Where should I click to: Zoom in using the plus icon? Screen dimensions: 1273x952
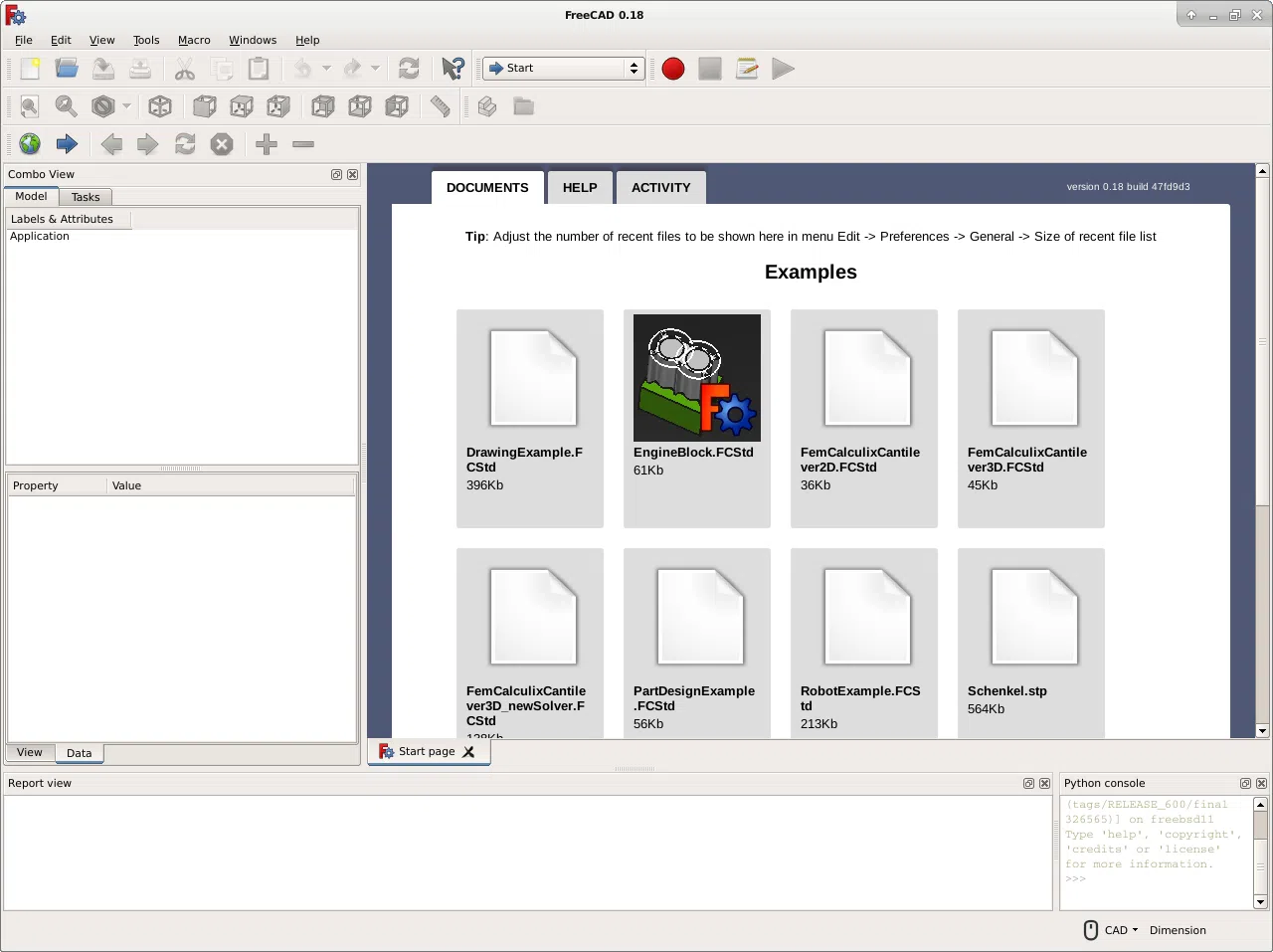tap(266, 144)
